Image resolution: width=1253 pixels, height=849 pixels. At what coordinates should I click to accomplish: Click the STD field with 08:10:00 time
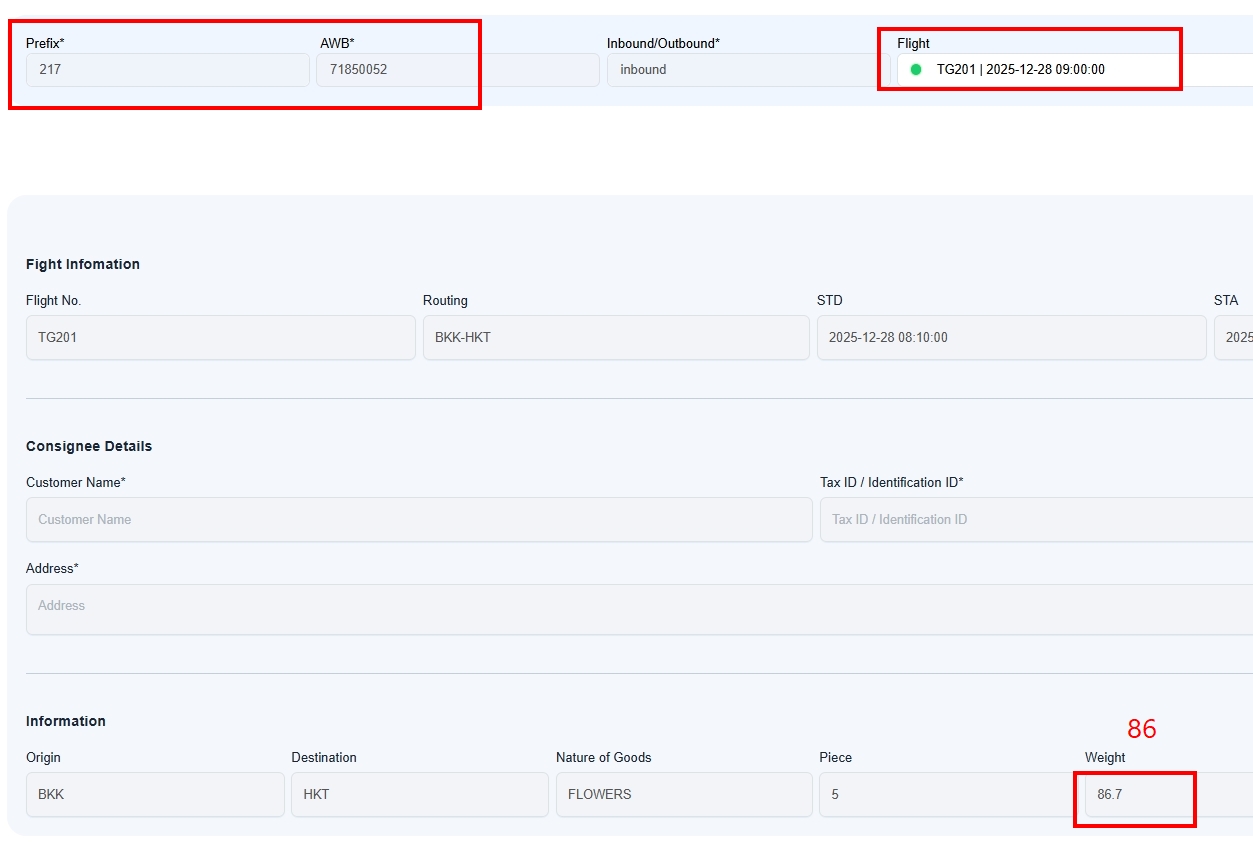click(x=1010, y=338)
